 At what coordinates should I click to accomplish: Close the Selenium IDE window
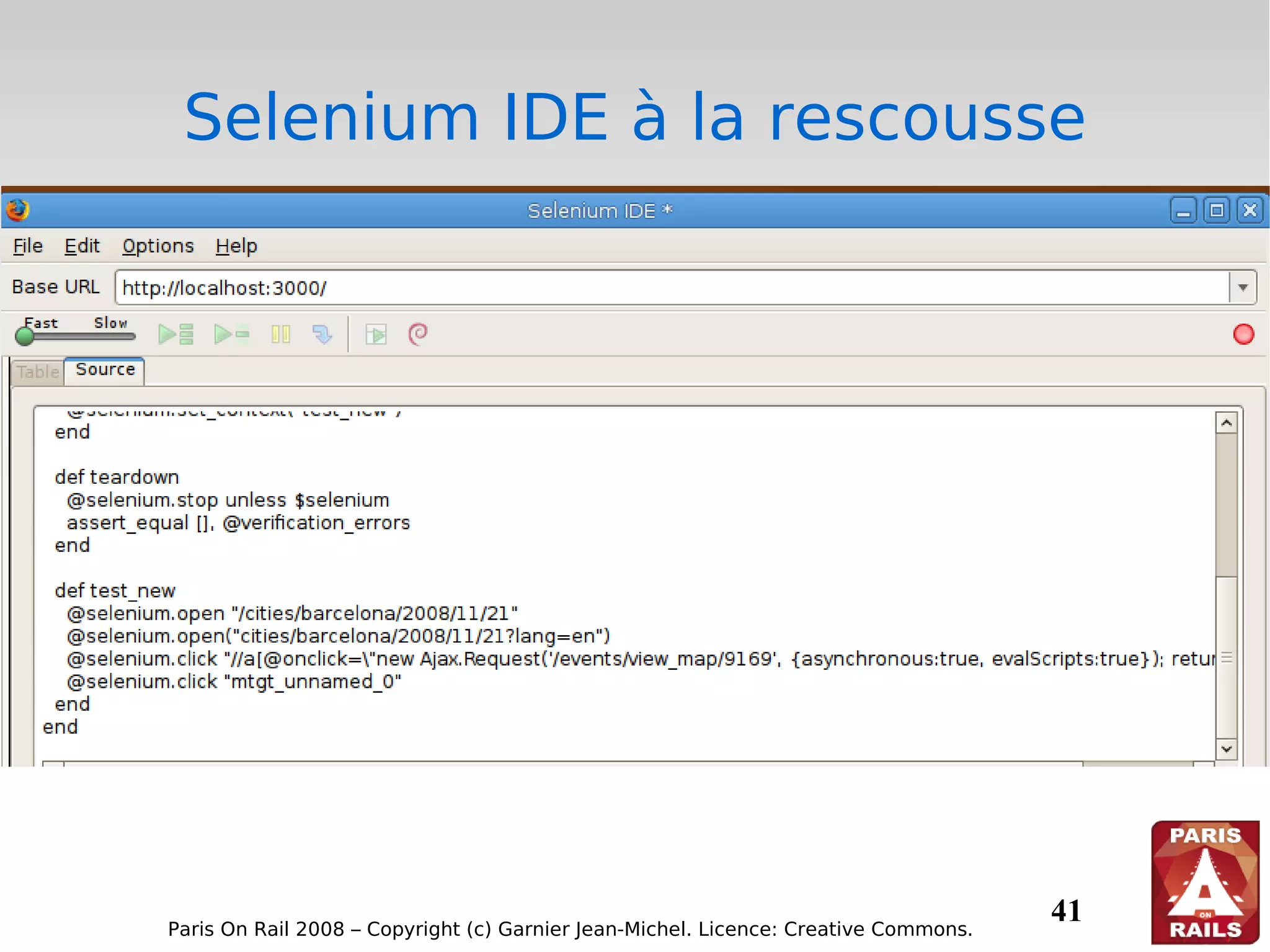coord(1250,211)
